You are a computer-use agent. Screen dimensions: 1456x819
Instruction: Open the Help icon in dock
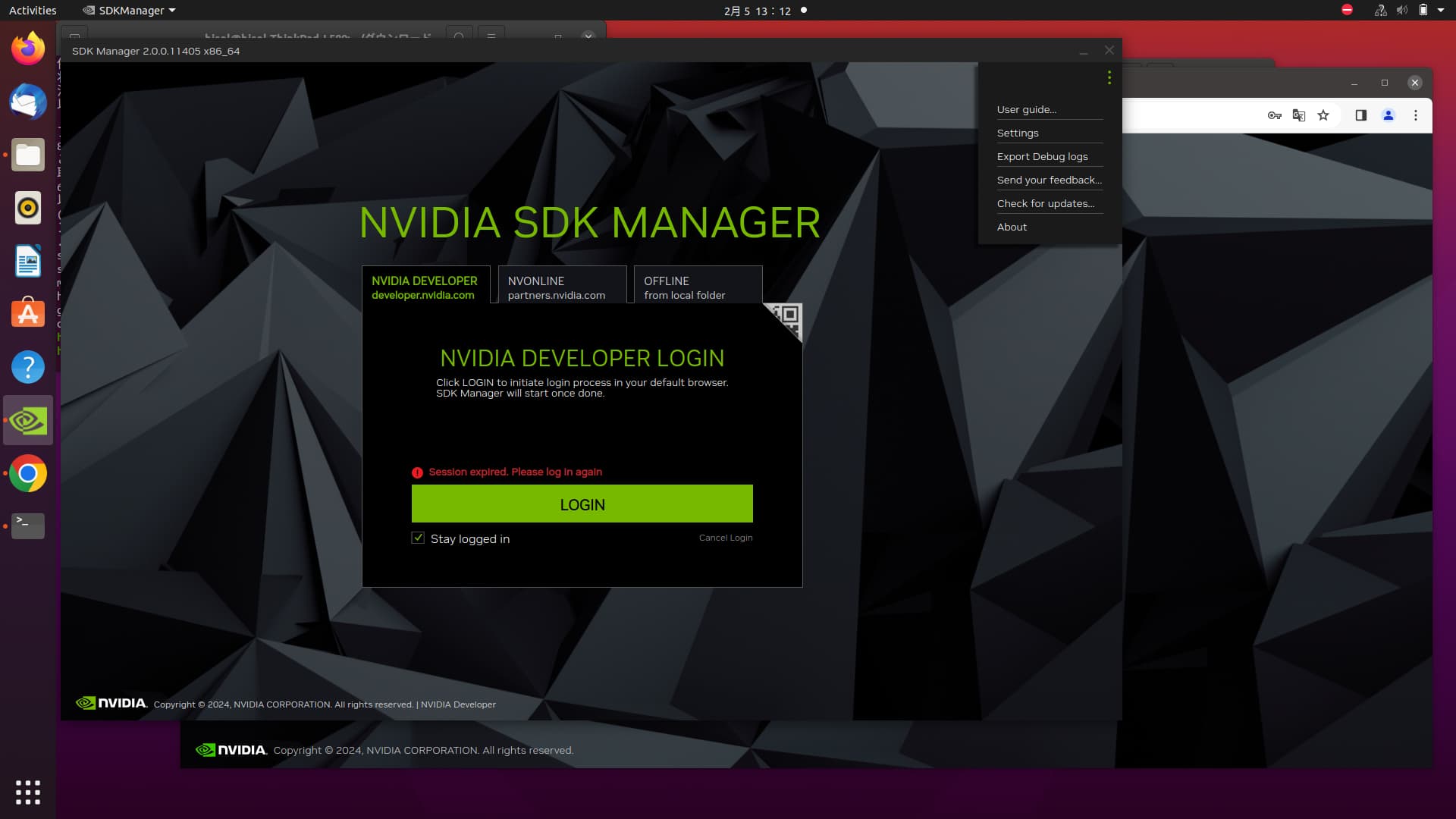pyautogui.click(x=28, y=367)
